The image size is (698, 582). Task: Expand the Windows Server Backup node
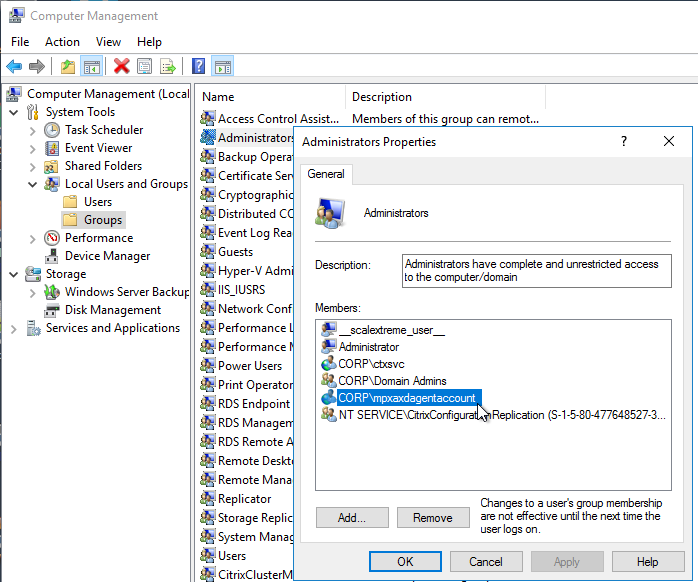click(x=32, y=293)
